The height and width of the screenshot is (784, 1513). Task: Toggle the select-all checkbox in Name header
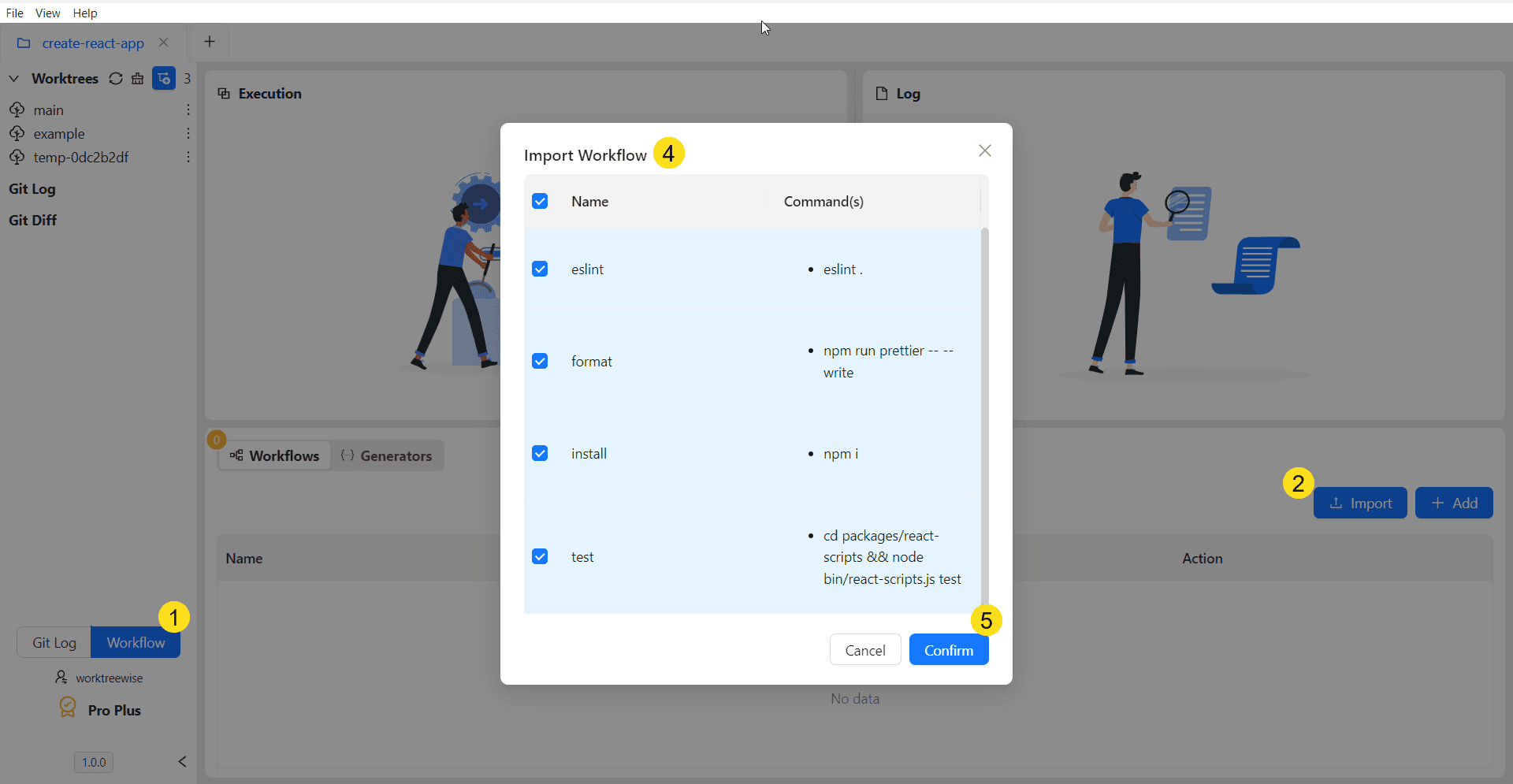[x=540, y=201]
